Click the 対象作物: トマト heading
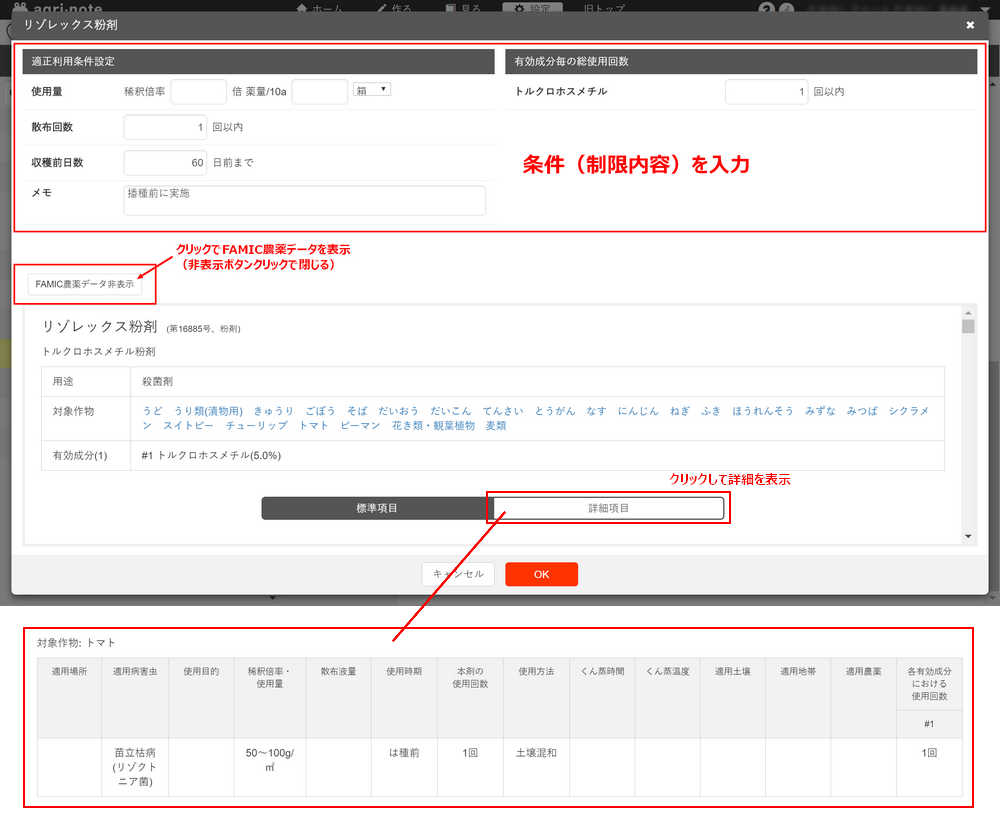1000x829 pixels. [76, 643]
